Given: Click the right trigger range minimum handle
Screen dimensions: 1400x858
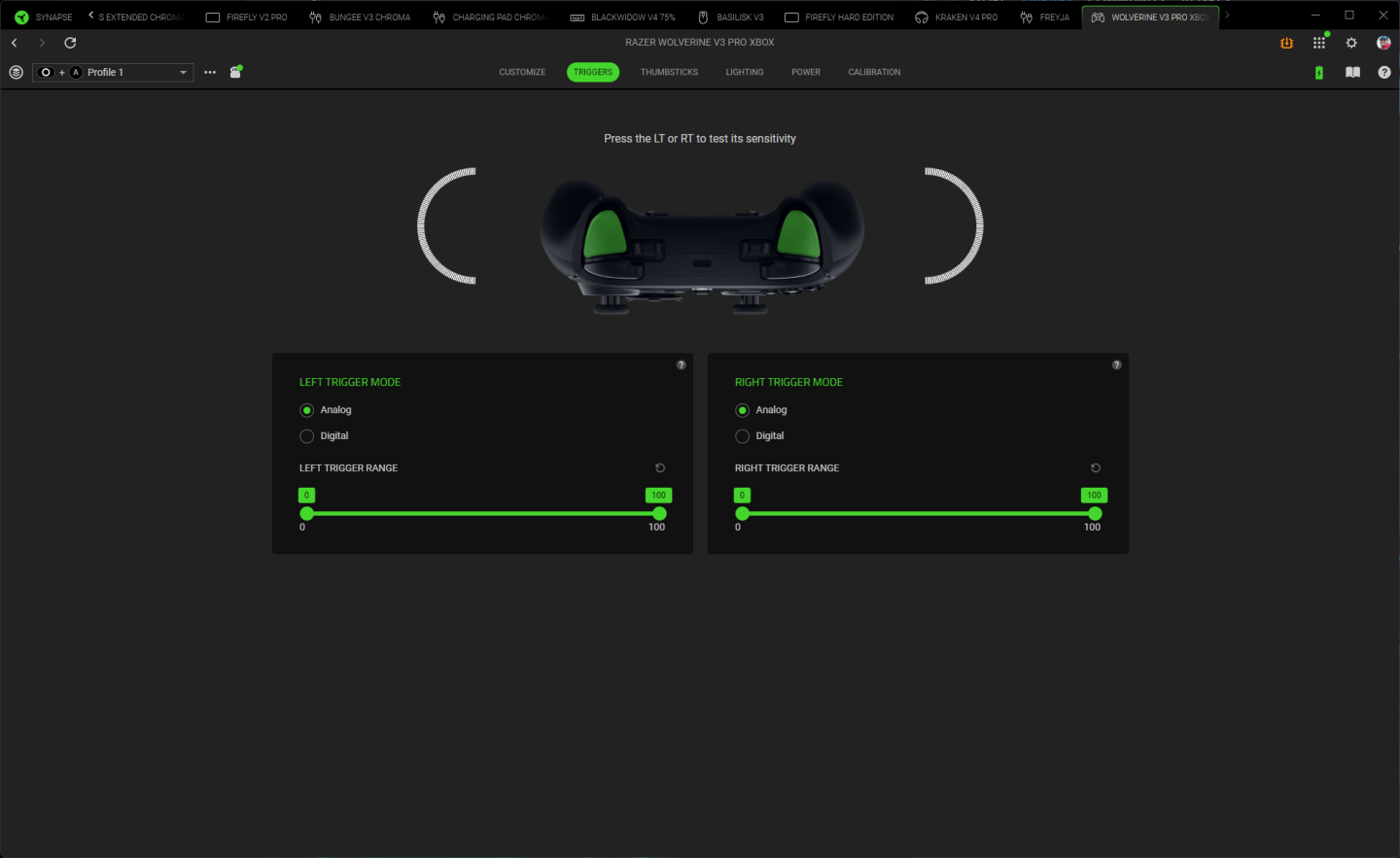Looking at the screenshot, I should tap(743, 514).
